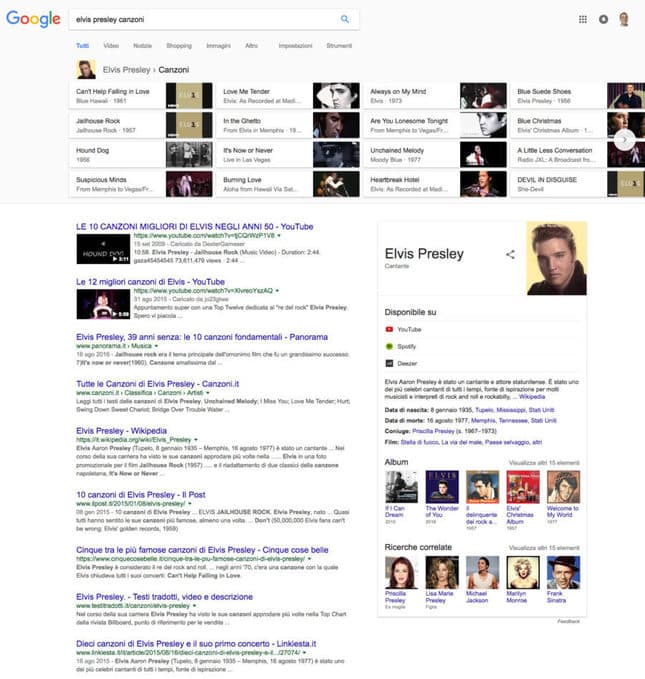Open Le 12 migliori canzoni di Elvis result
Screen dimensions: 645x679
[x=150, y=282]
